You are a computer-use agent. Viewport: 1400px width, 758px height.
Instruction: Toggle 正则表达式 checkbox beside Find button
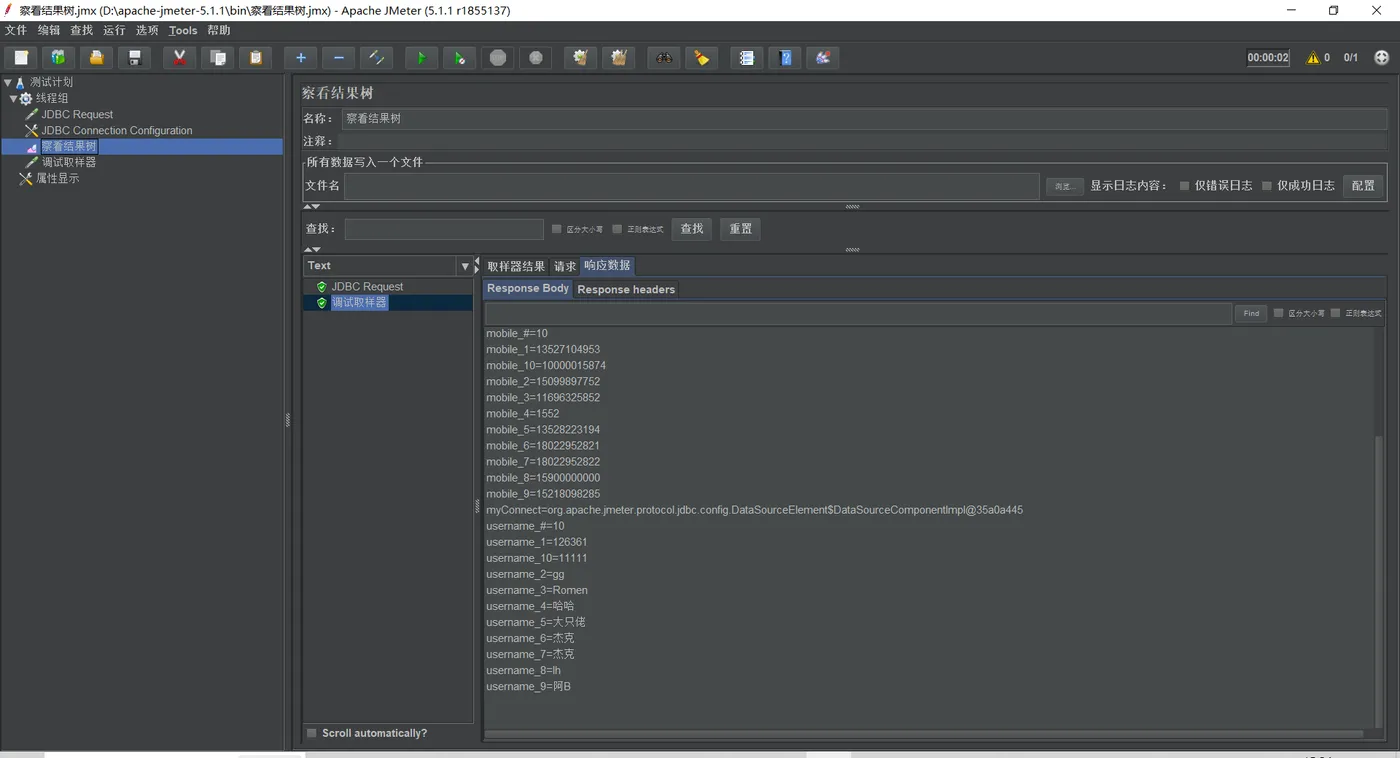click(1335, 313)
